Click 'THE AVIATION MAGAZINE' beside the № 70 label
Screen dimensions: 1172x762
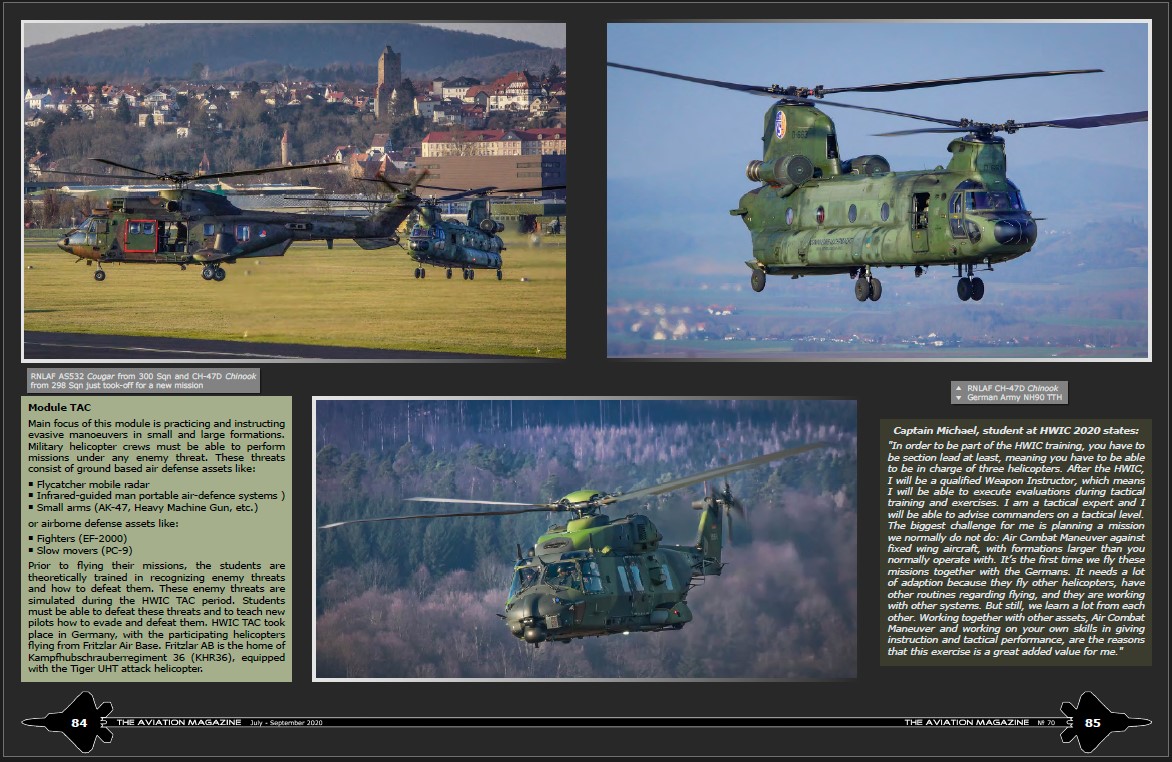tap(966, 722)
